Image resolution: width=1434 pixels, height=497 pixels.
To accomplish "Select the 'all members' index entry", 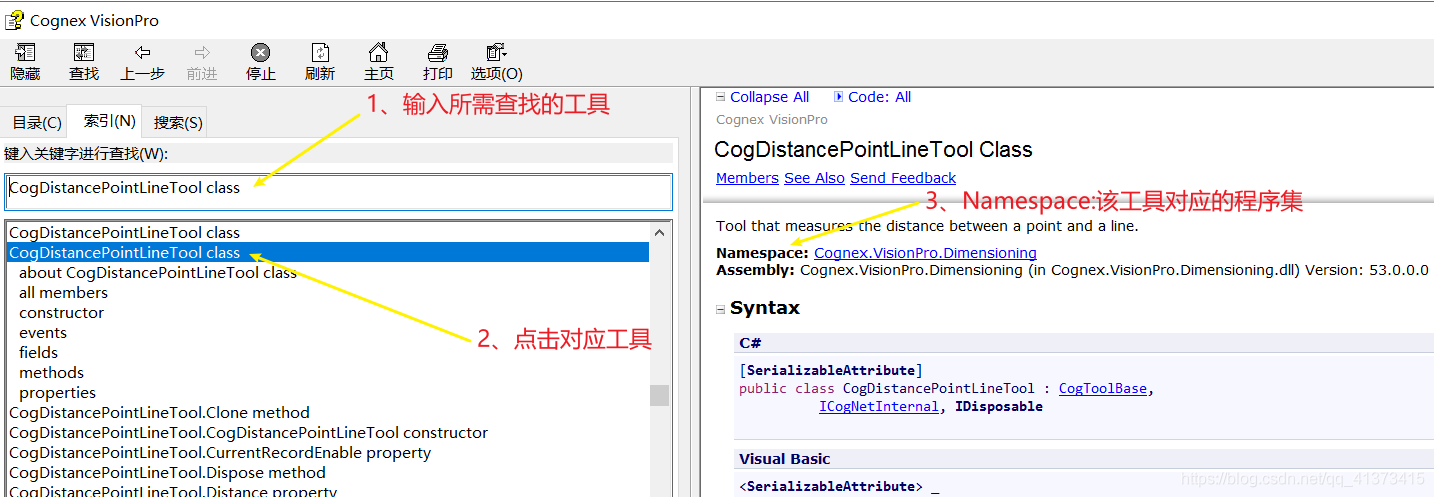I will click(63, 293).
